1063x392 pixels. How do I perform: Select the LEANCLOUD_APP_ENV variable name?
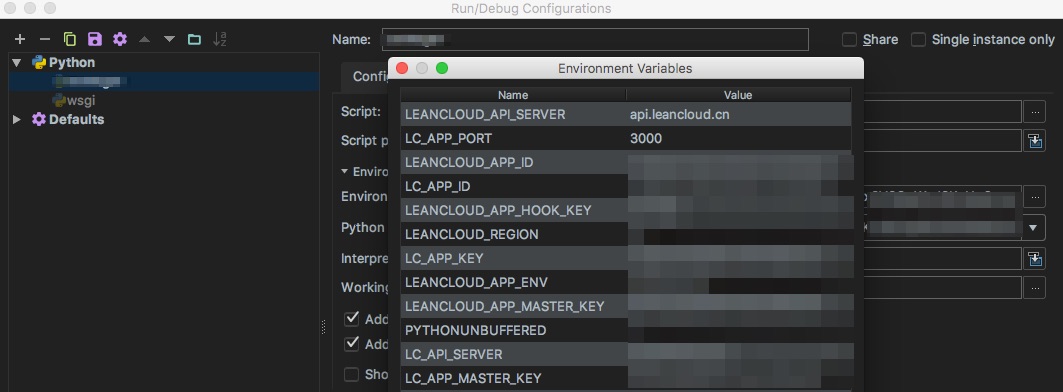tap(476, 282)
